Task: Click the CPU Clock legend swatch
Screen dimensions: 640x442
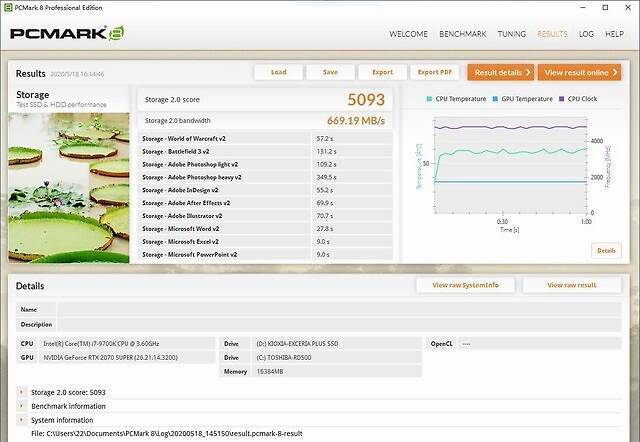Action: tap(562, 99)
